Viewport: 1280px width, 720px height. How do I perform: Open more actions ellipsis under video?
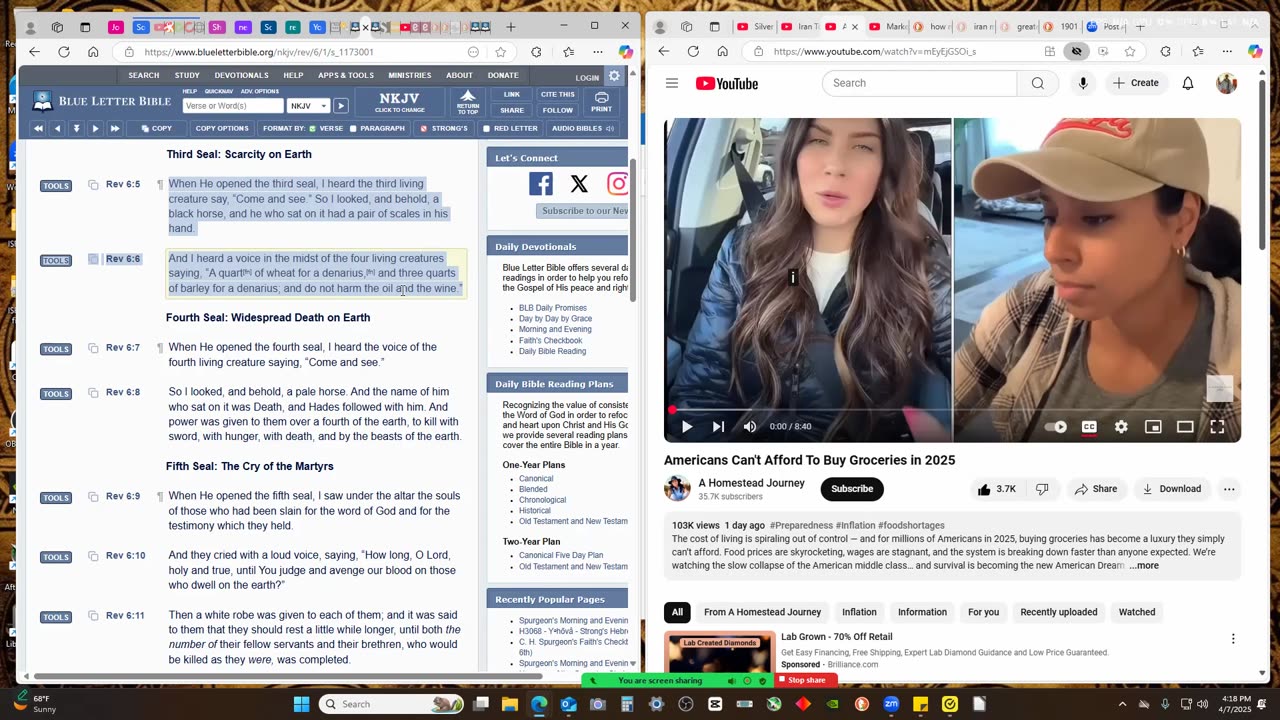point(1229,489)
